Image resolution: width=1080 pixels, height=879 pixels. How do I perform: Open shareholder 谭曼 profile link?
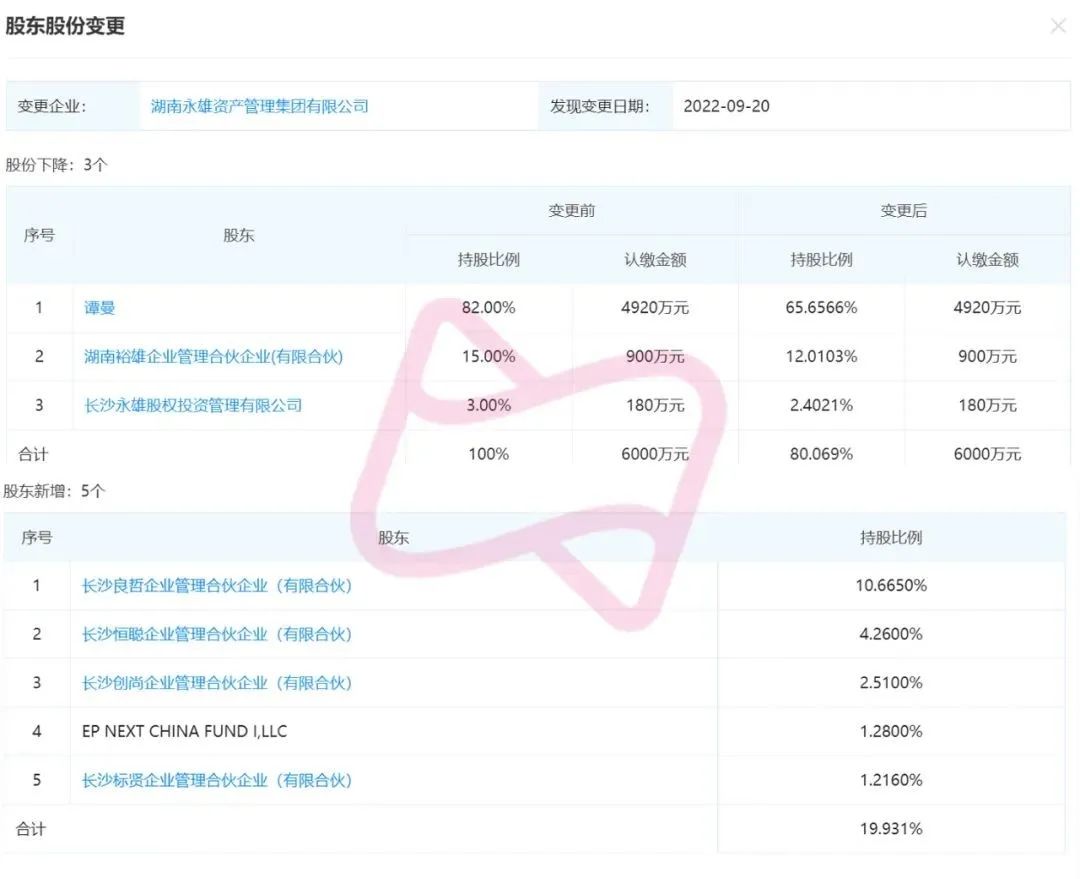(x=99, y=308)
